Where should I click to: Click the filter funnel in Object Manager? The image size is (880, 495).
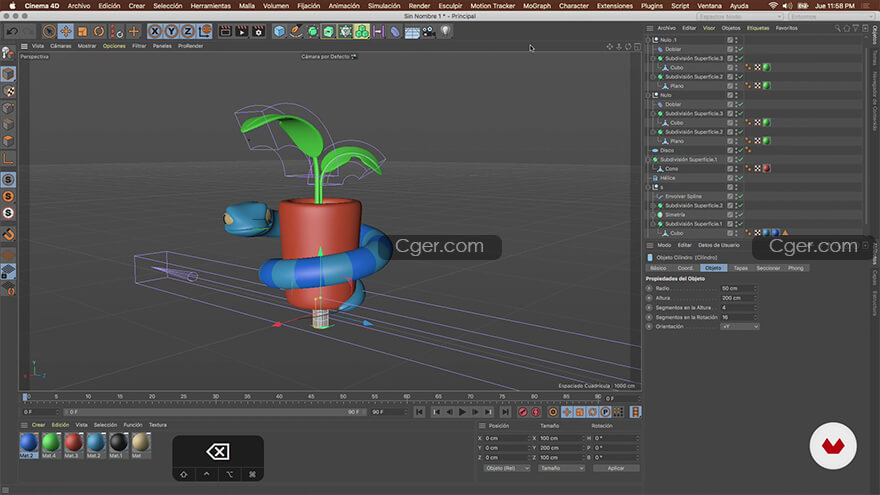[855, 28]
